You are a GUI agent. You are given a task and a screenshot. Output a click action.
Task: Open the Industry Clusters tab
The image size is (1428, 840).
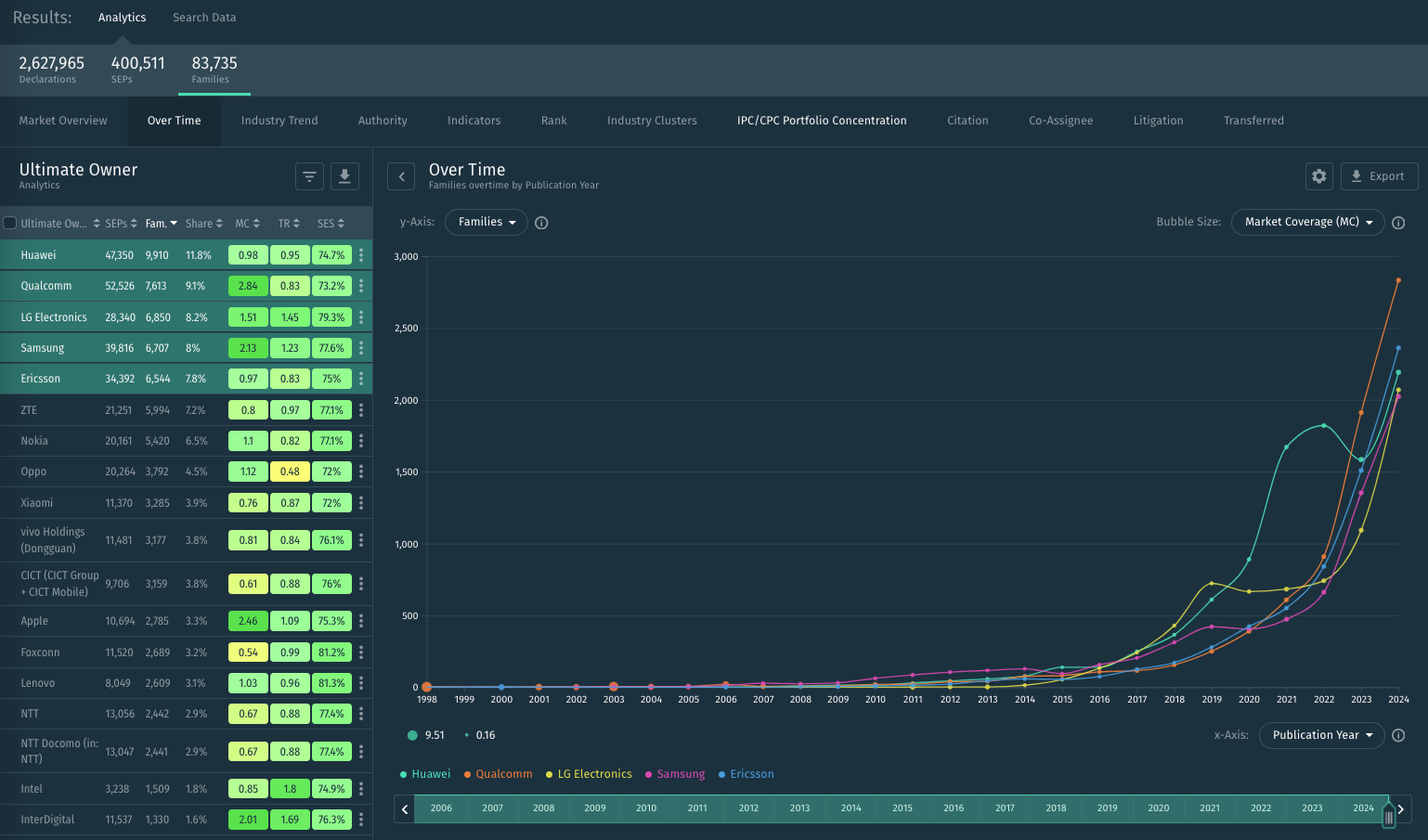pyautogui.click(x=652, y=121)
